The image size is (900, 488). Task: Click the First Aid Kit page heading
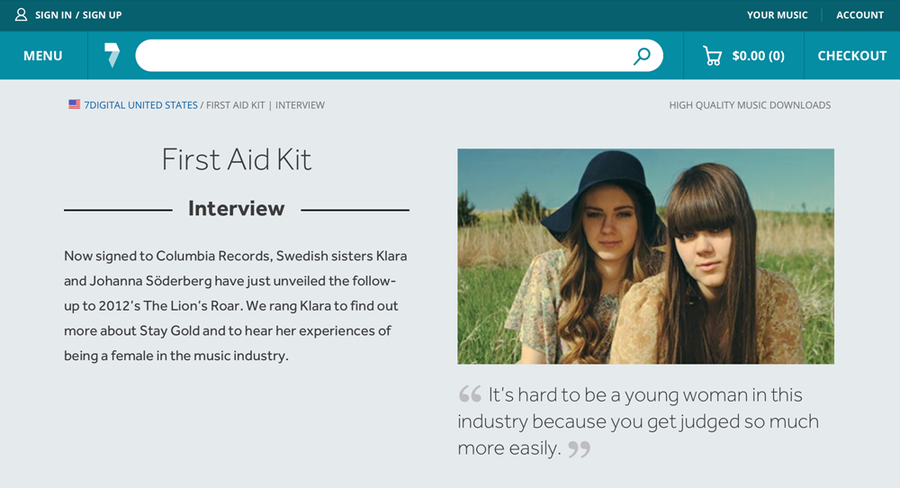point(237,159)
